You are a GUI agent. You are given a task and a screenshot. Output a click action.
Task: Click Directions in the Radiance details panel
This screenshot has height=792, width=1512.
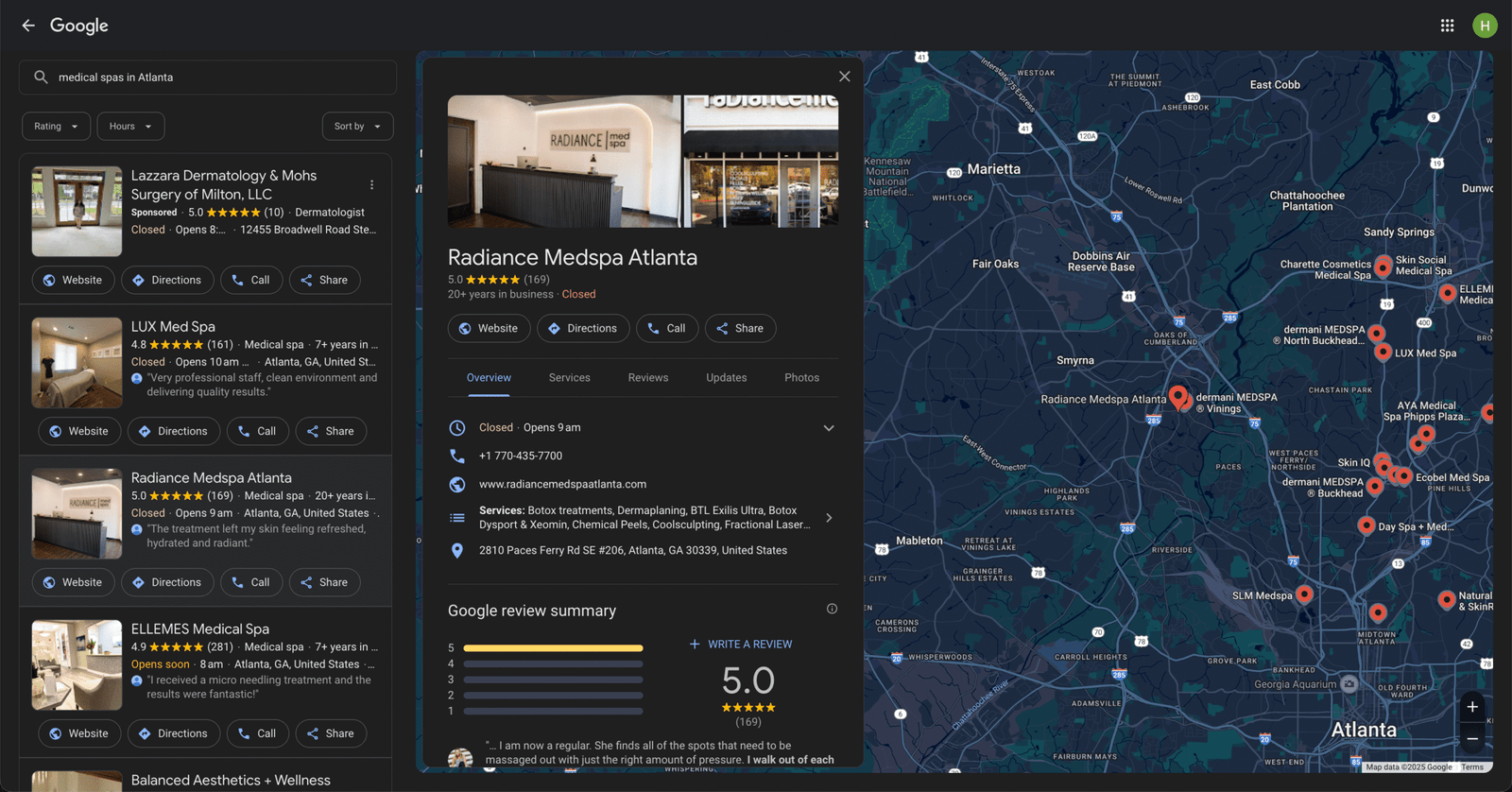[x=583, y=328]
